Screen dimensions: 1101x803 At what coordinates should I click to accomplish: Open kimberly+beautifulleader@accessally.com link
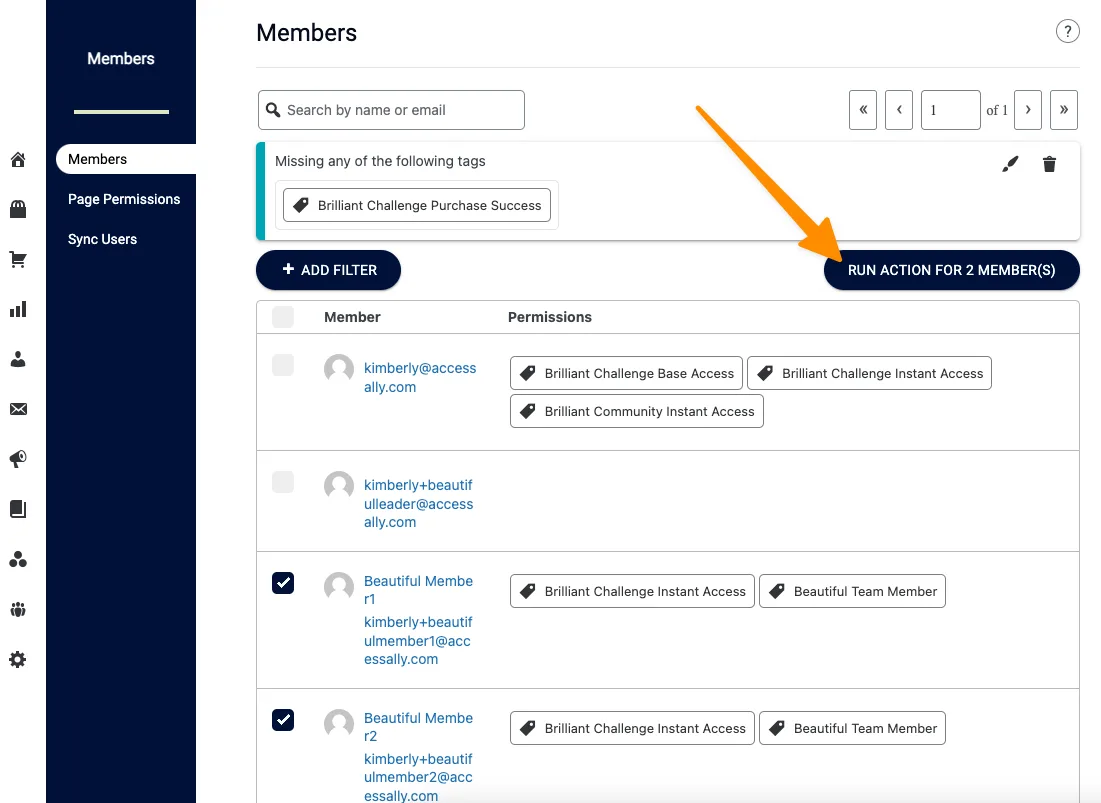tap(418, 504)
